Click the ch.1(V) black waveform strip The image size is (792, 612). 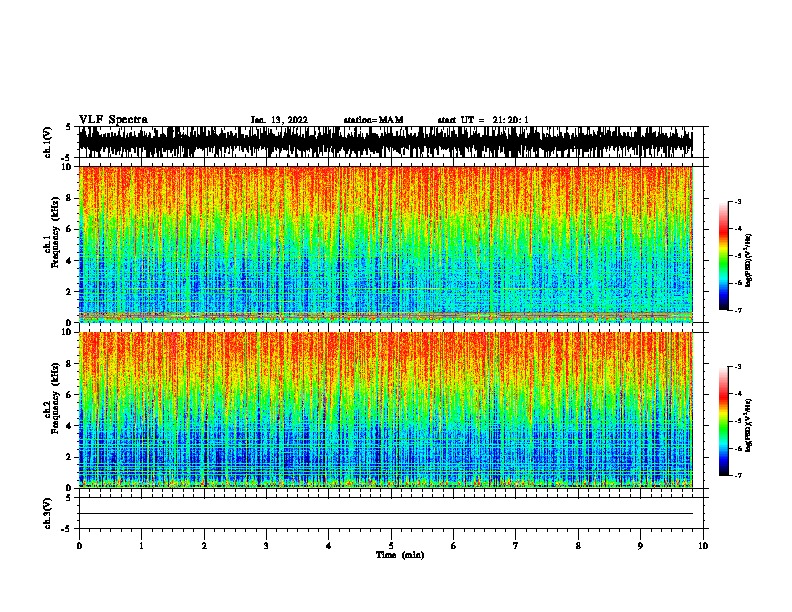tap(385, 142)
